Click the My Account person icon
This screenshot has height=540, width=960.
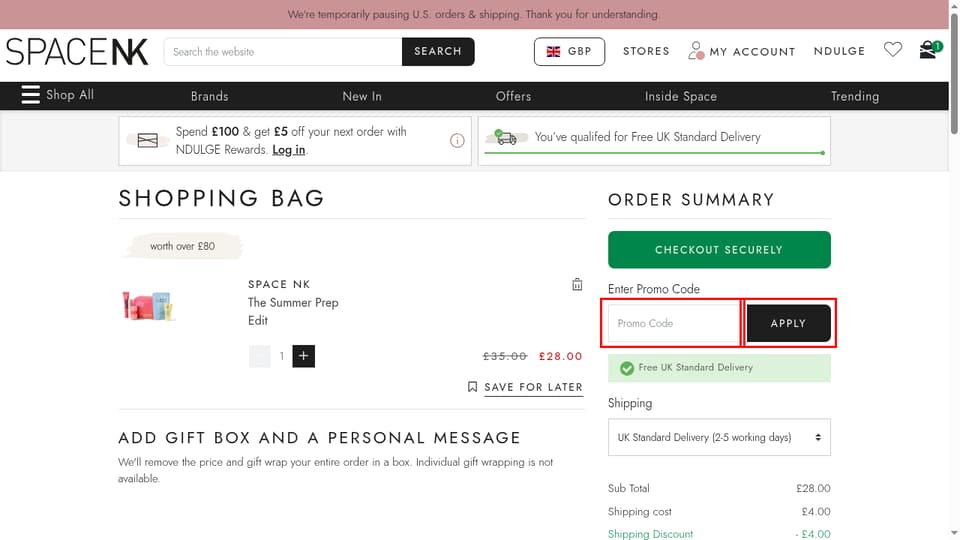pos(696,50)
